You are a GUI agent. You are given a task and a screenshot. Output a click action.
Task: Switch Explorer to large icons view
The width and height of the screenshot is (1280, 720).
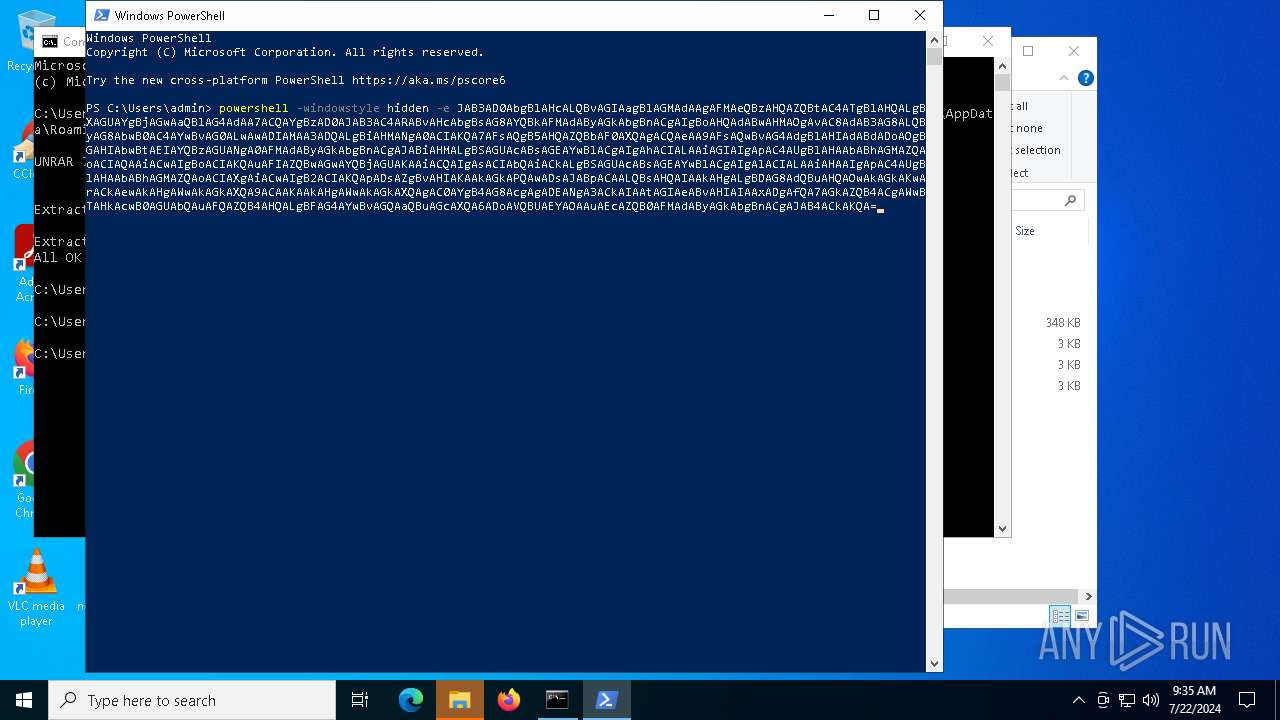tap(1081, 616)
